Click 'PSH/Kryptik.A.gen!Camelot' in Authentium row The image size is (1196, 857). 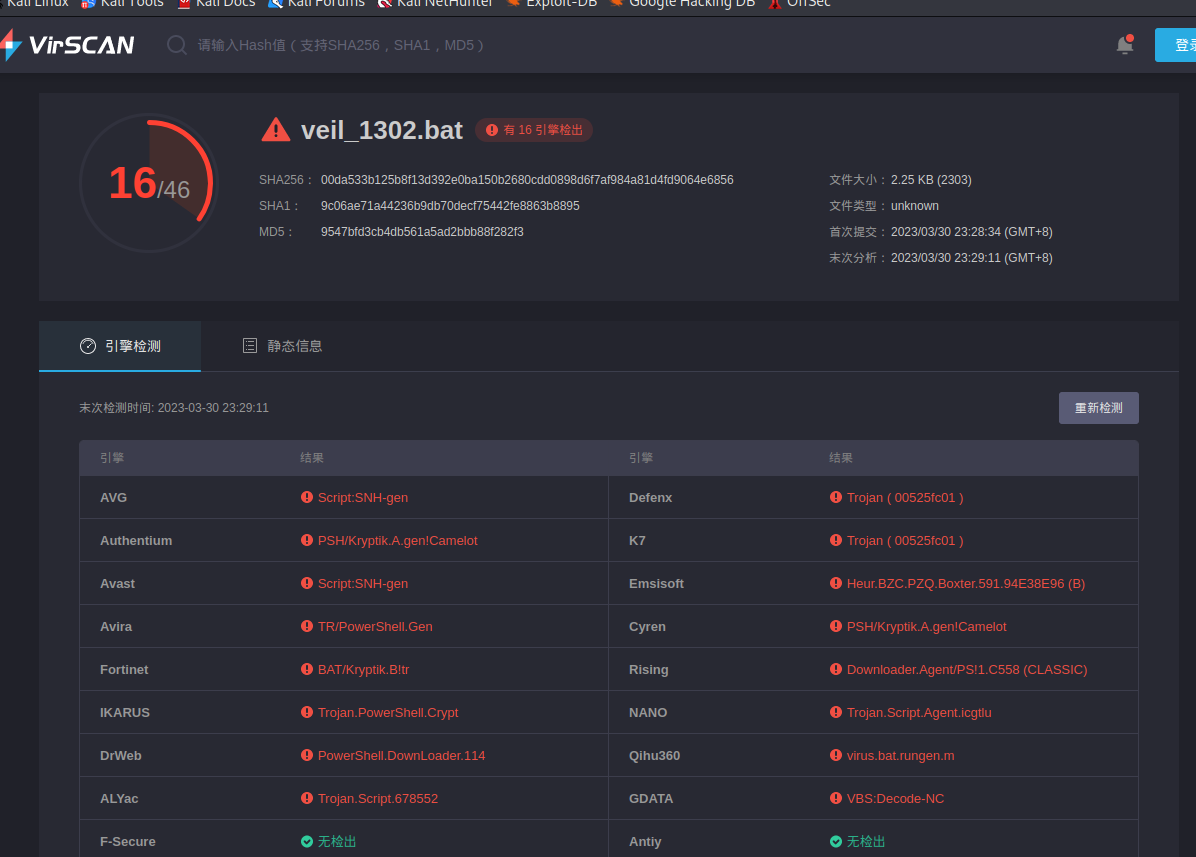[397, 541]
